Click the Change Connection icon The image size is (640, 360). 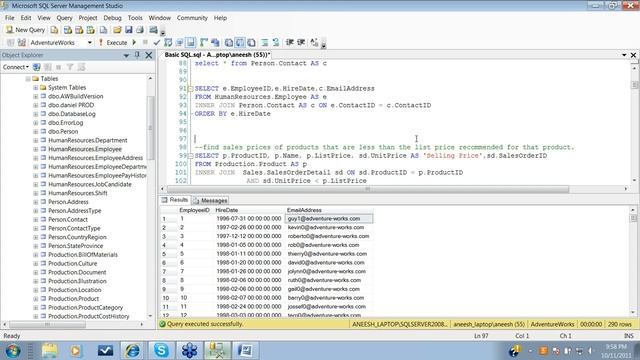click(22, 42)
